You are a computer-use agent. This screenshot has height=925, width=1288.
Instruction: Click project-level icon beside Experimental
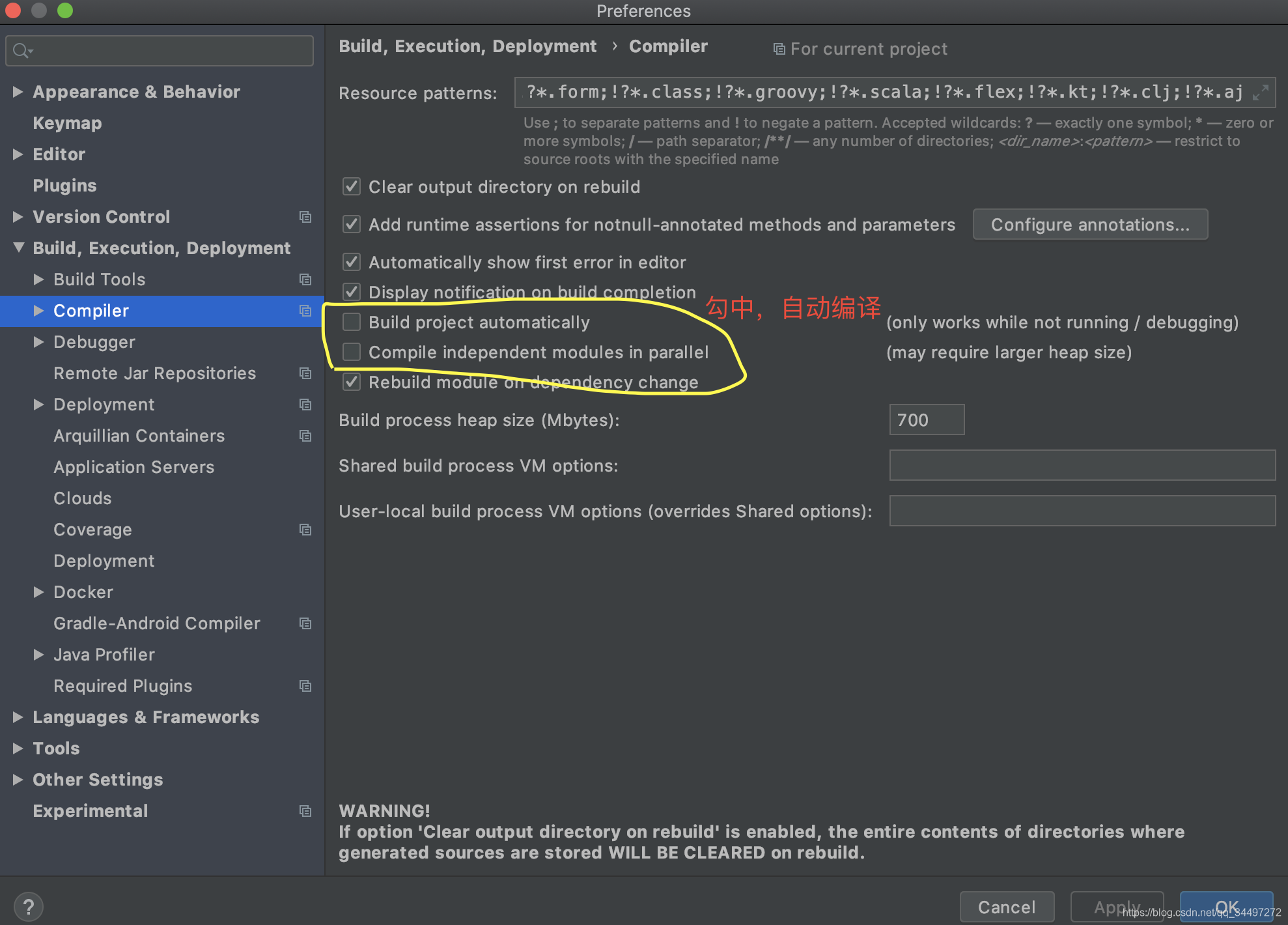click(305, 811)
